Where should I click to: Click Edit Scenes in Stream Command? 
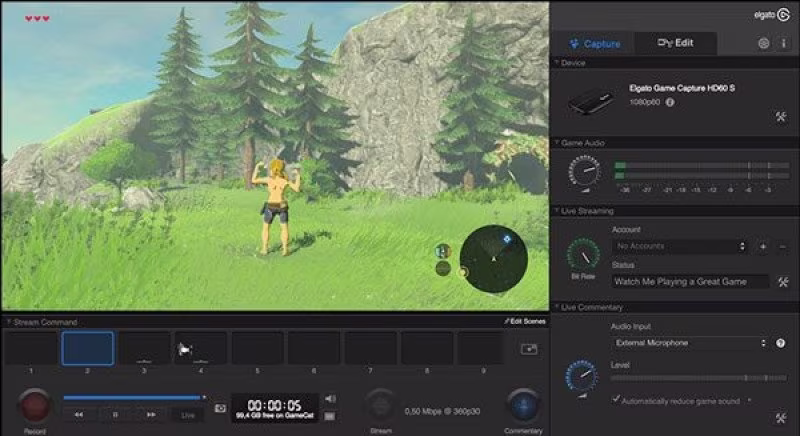click(x=524, y=321)
